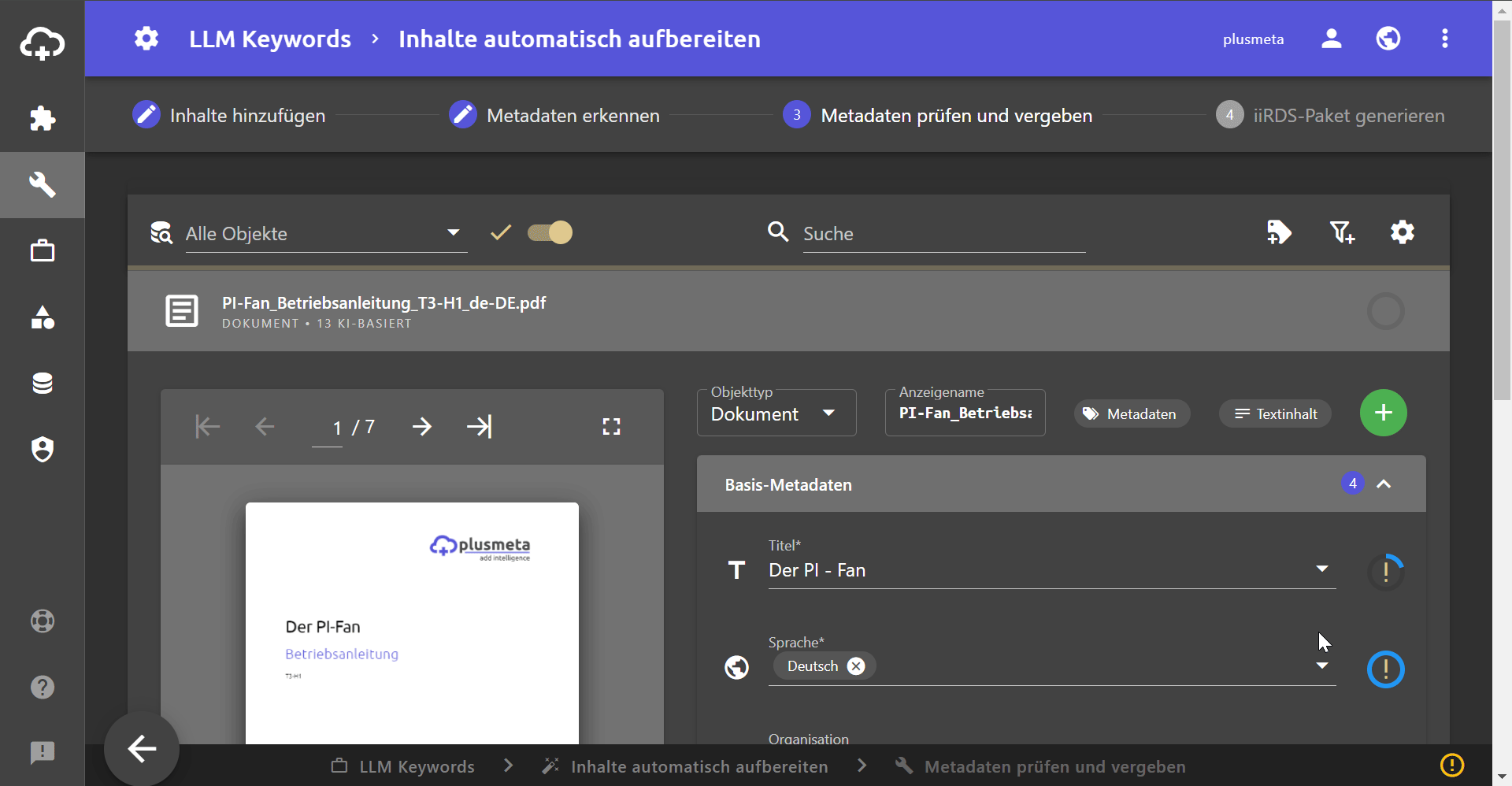This screenshot has height=786, width=1512.
Task: Open the user account profile icon
Action: (1332, 39)
